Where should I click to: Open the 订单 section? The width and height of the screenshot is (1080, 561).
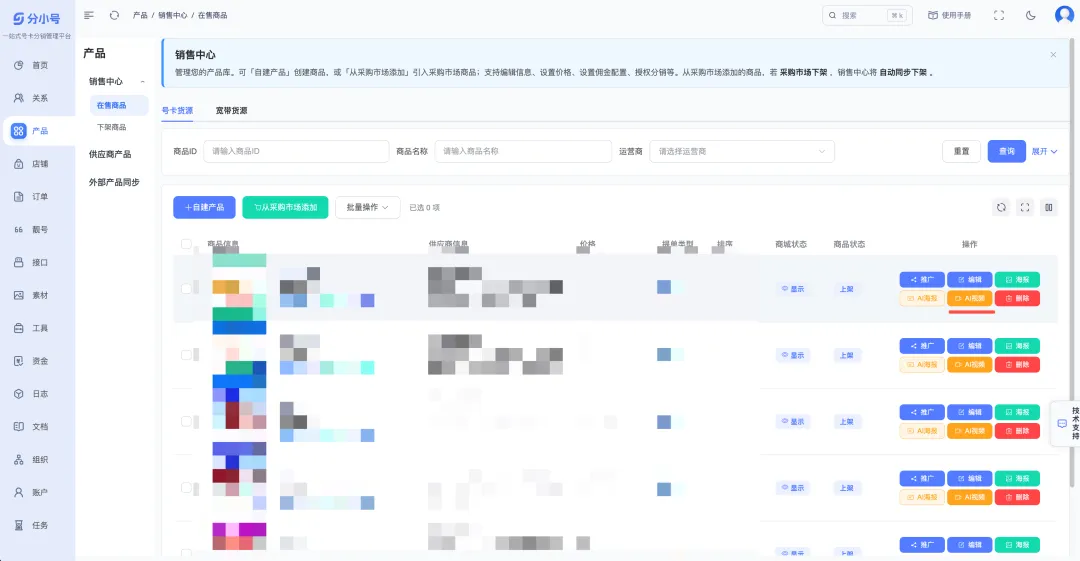[x=38, y=196]
